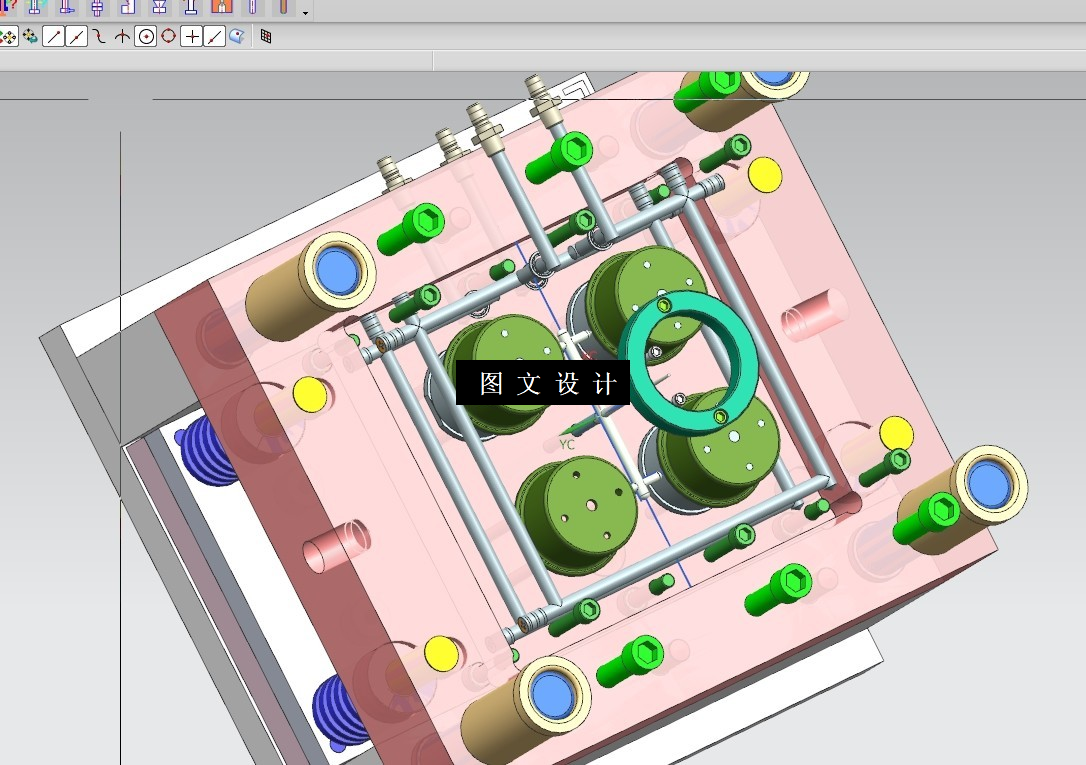The image size is (1086, 765).
Task: Toggle the Enable Snap Point option
Action: (8, 36)
